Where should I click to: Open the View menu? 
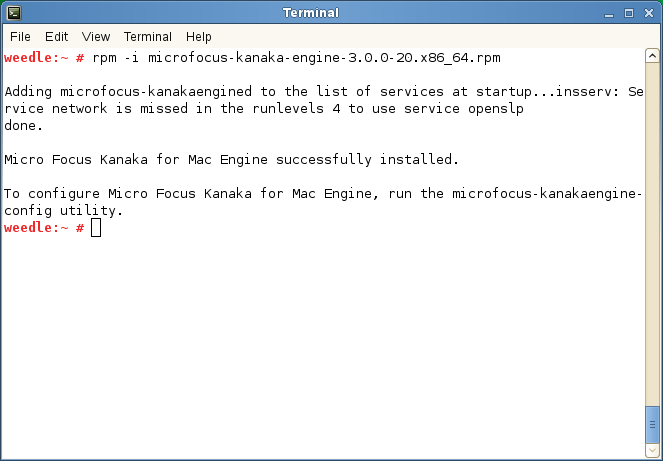pos(96,37)
